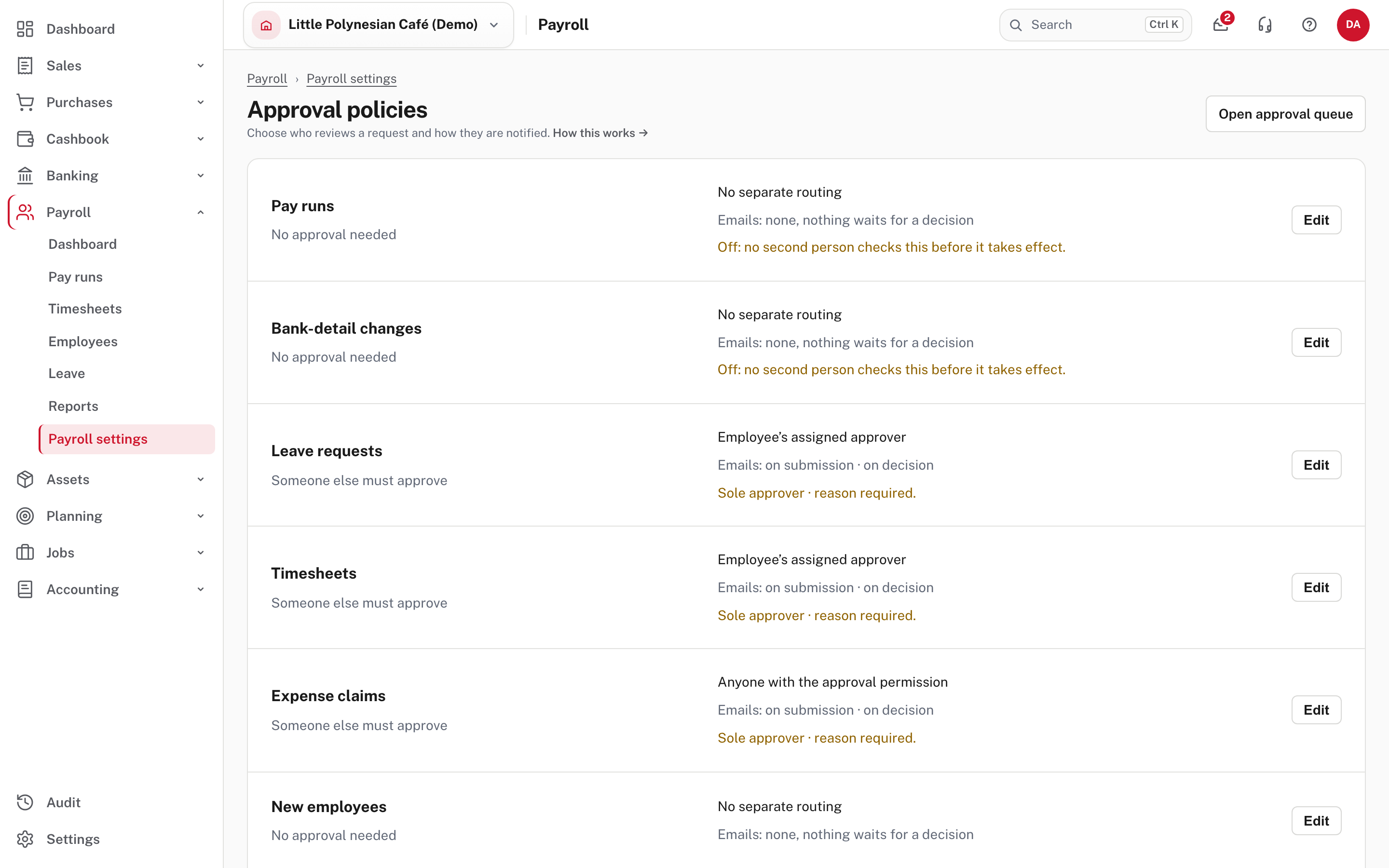1389x868 pixels.
Task: Click the Sales receipt icon
Action: [x=25, y=66]
